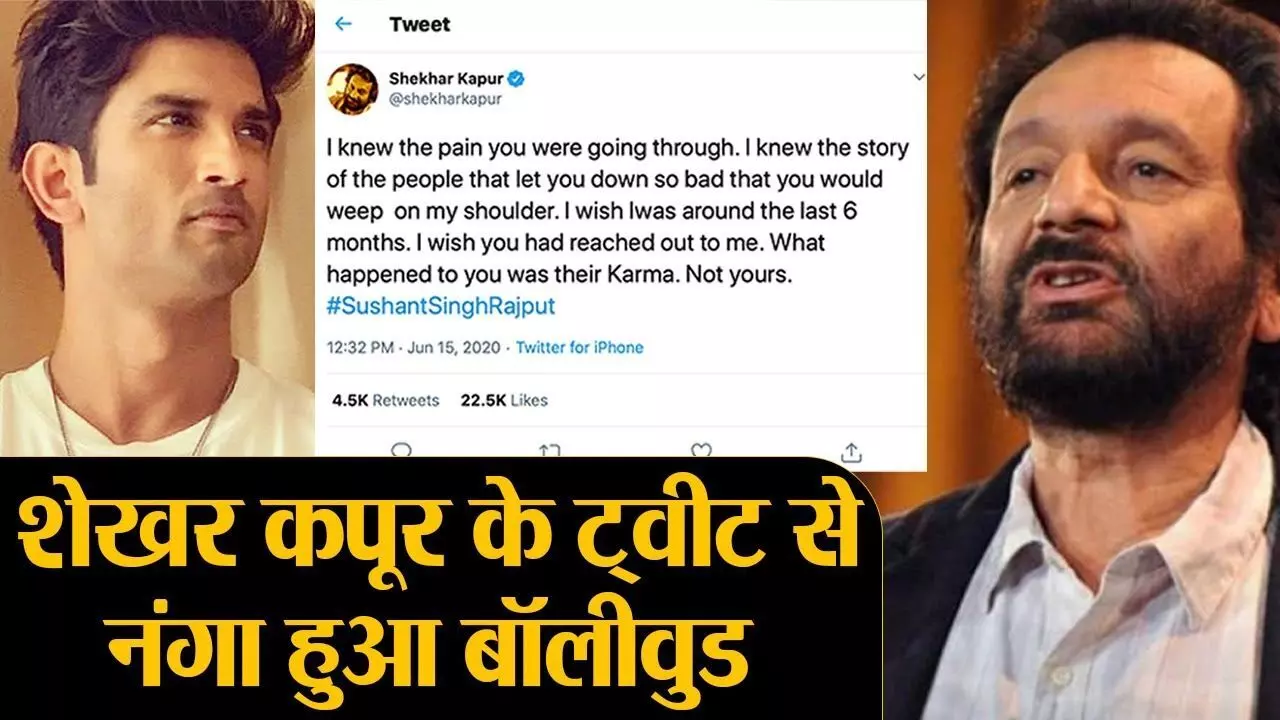The height and width of the screenshot is (720, 1280).
Task: View the 22.5K Likes list
Action: [504, 400]
